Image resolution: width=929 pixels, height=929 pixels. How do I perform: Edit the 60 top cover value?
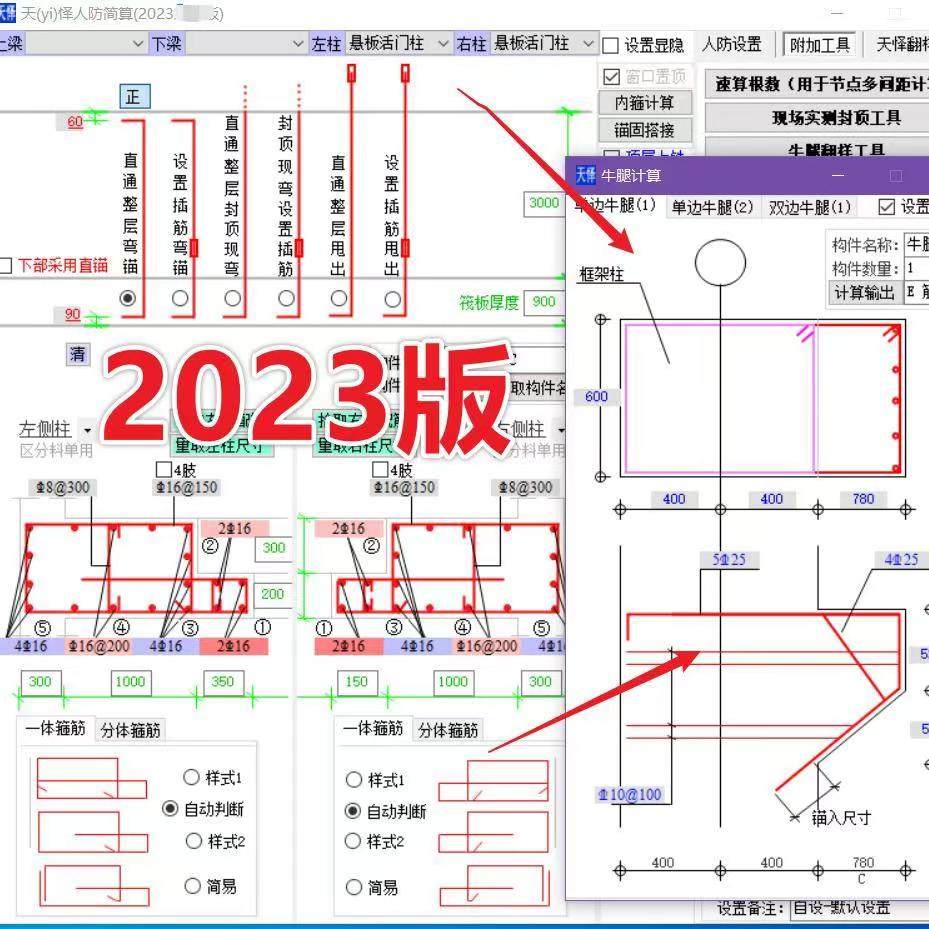coord(75,122)
